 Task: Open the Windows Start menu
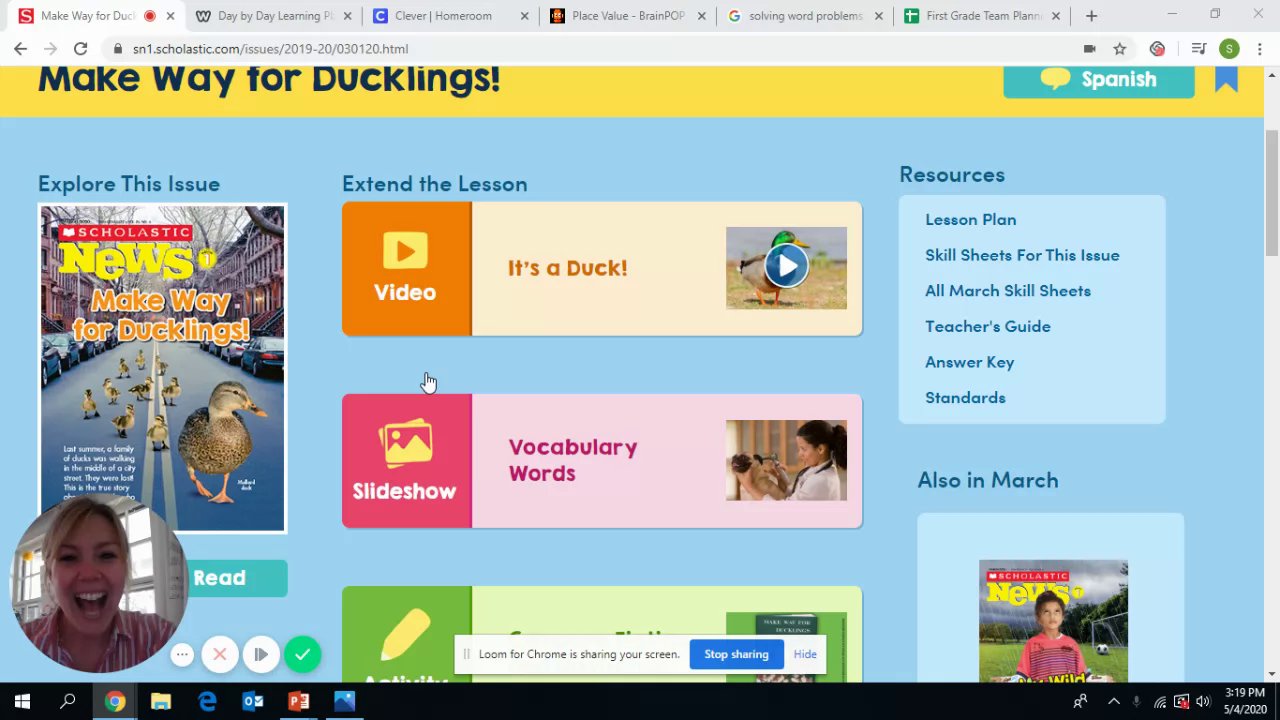22,702
